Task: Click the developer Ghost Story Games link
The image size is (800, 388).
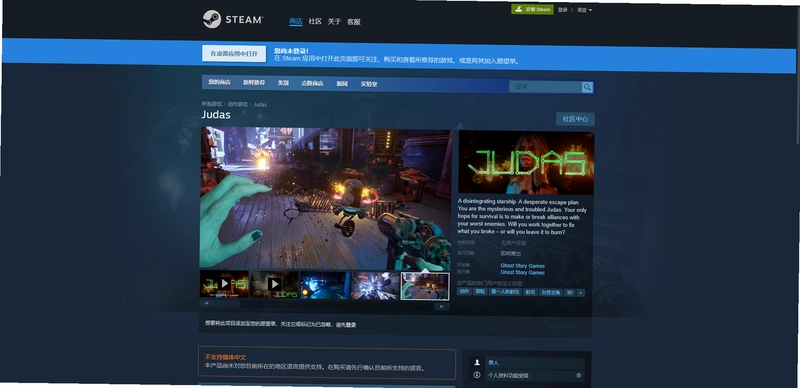Action: coord(522,266)
